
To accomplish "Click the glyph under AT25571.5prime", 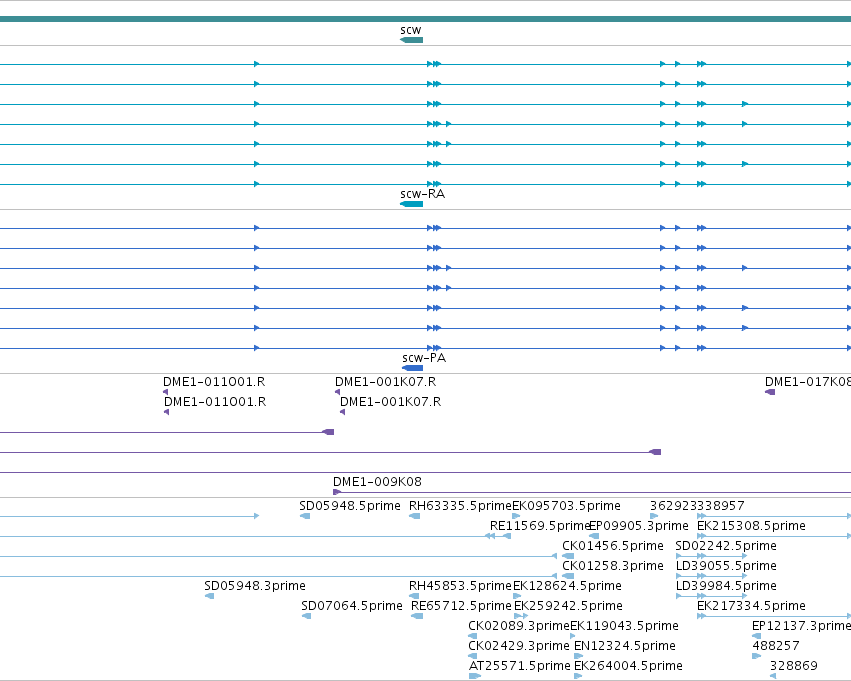I will (x=475, y=676).
